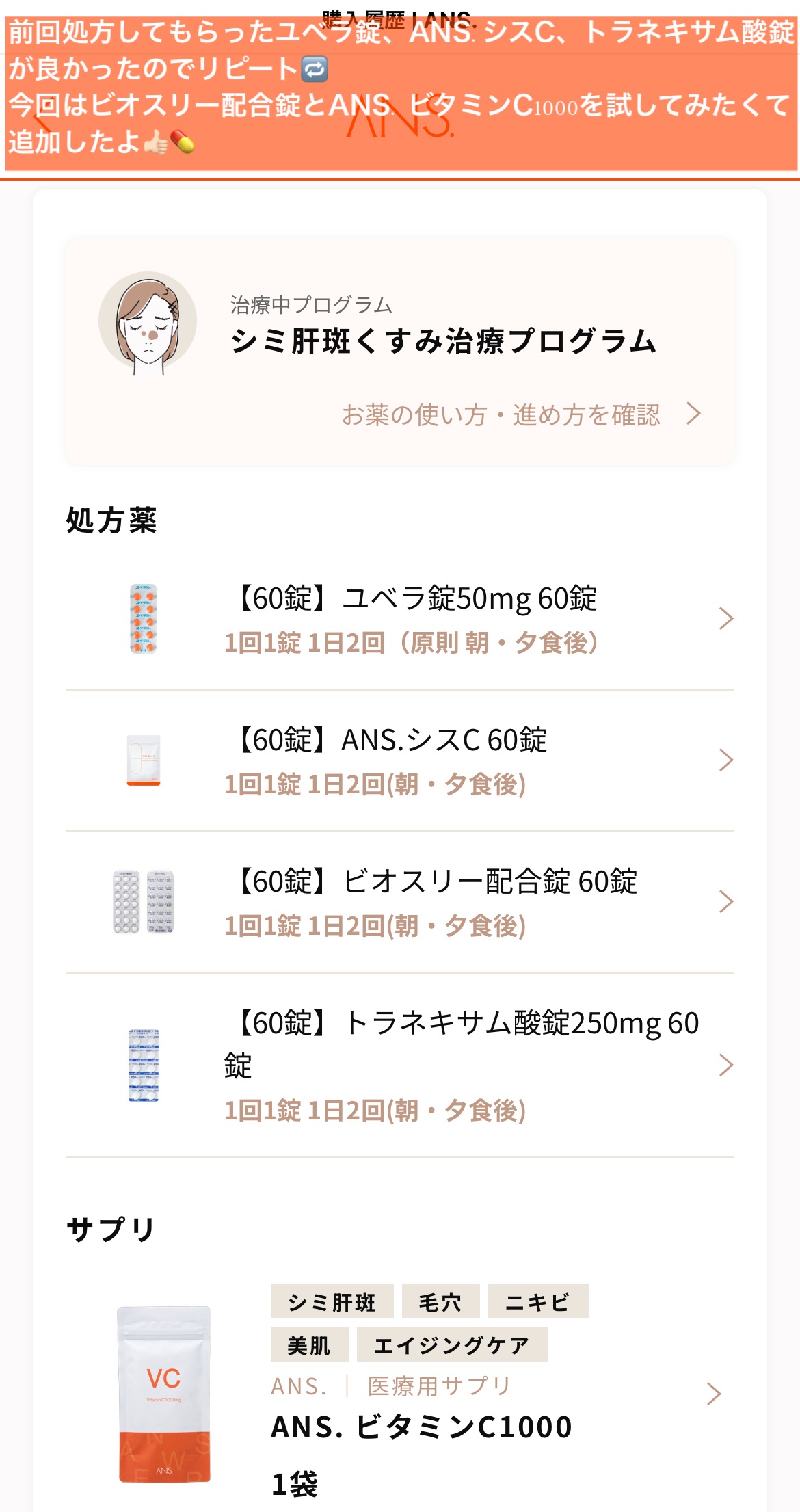Expand the ビオスリー配合錠 60錠 chevron arrow
This screenshot has width=800, height=1512.
(725, 901)
